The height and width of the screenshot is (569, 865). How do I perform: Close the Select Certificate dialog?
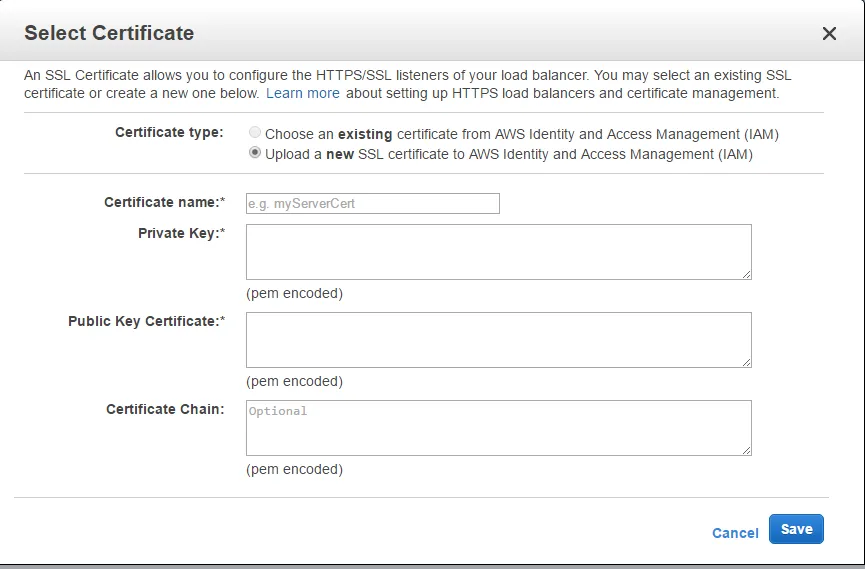829,34
